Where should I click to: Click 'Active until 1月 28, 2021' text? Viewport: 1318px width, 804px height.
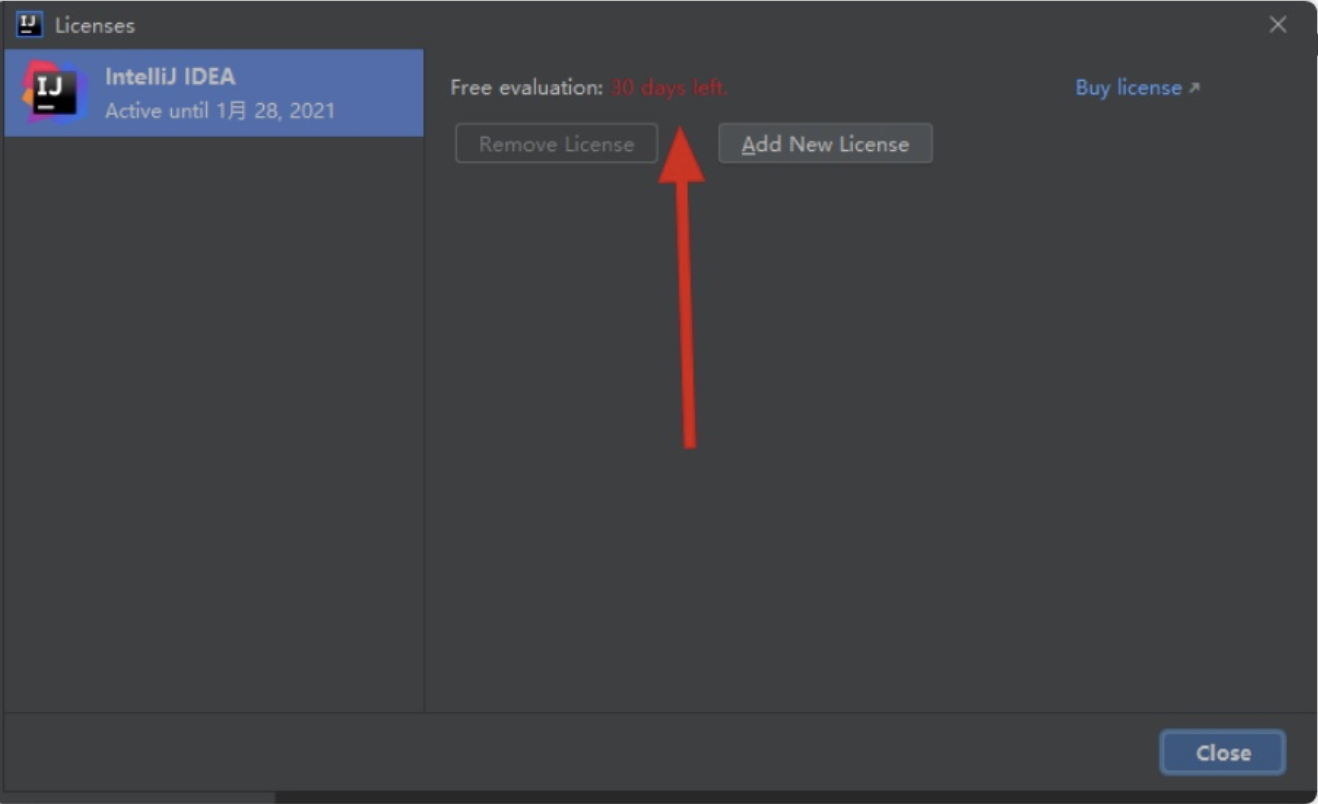click(x=220, y=111)
